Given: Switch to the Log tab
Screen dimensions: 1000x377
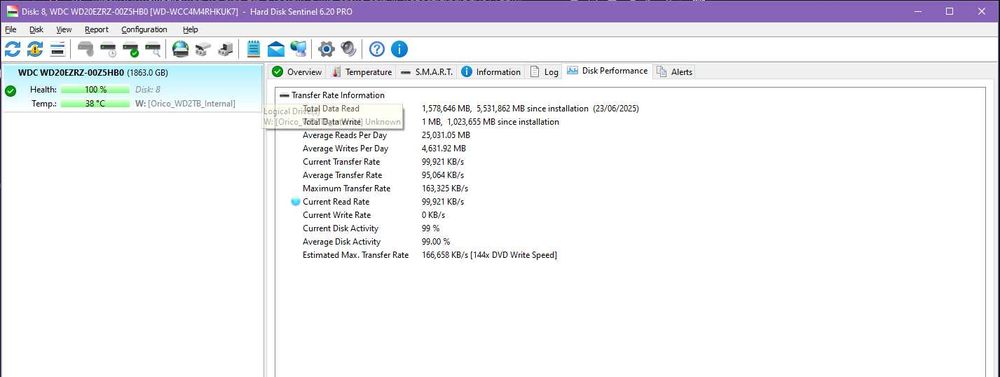Looking at the screenshot, I should [x=544, y=71].
